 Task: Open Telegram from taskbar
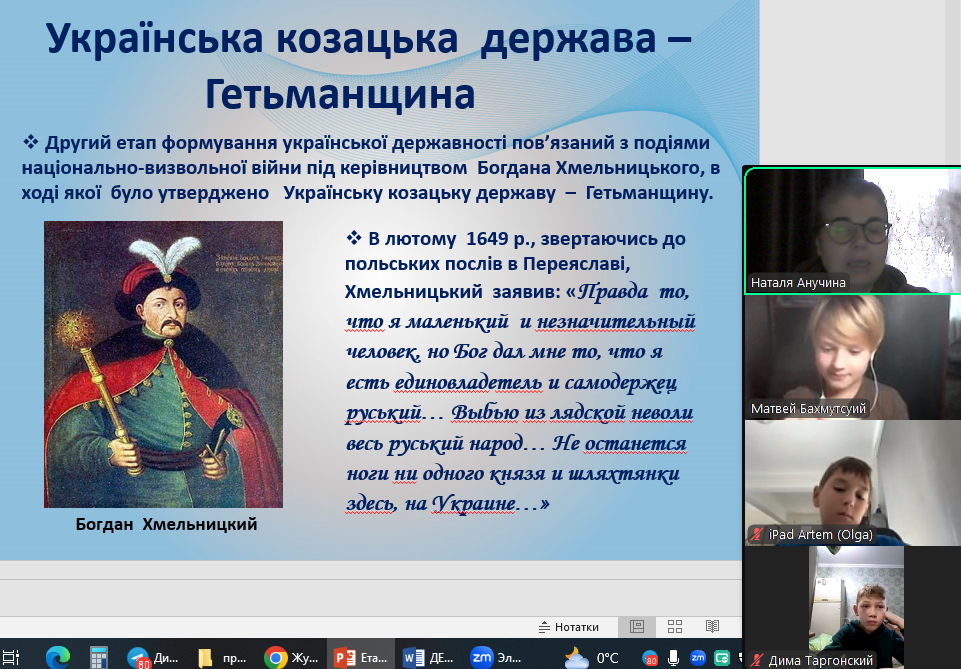[153, 658]
